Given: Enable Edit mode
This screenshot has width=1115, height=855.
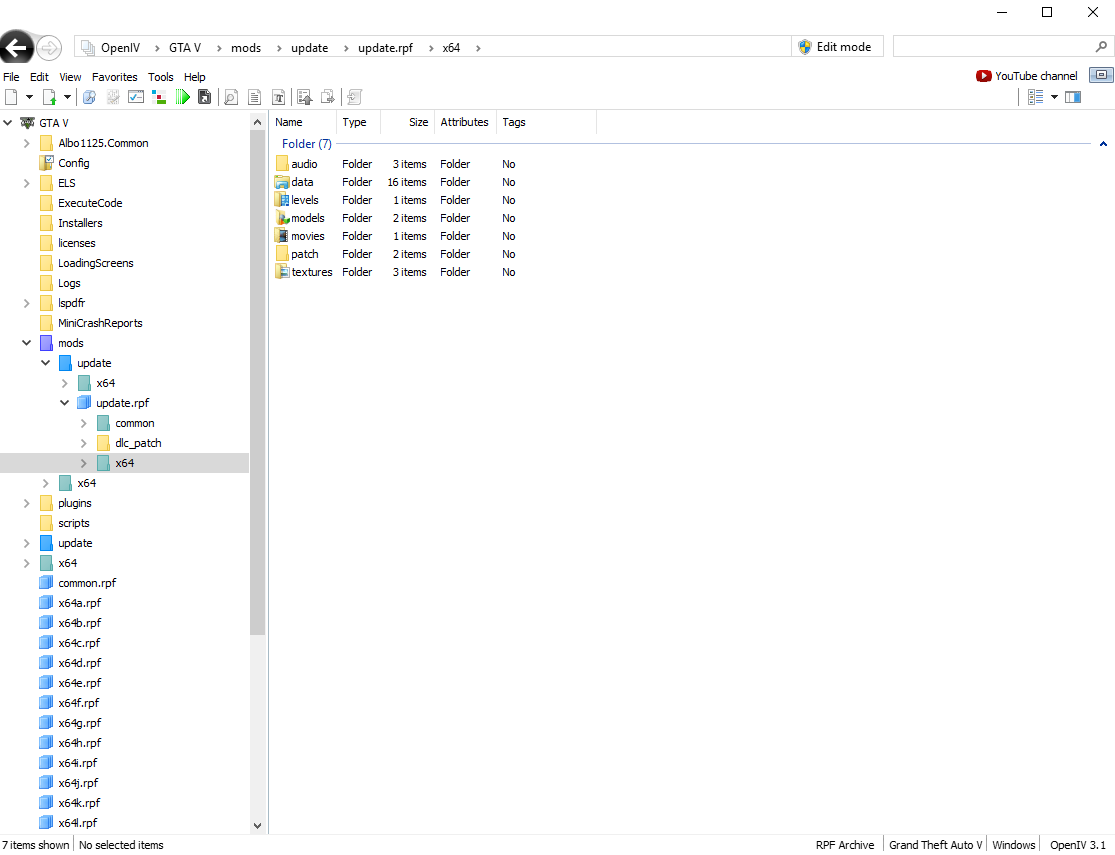Looking at the screenshot, I should coord(836,47).
